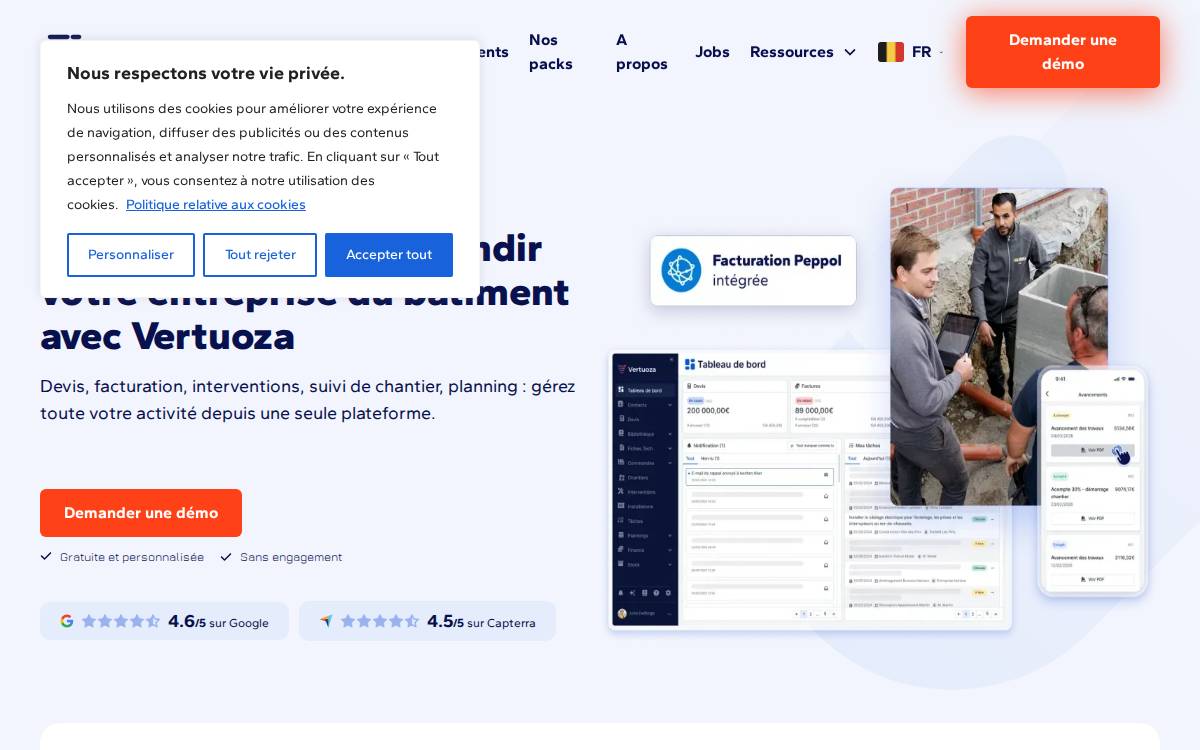The width and height of the screenshot is (1200, 750).
Task: Reject all cookies via Tout rejeter
Action: click(x=260, y=255)
